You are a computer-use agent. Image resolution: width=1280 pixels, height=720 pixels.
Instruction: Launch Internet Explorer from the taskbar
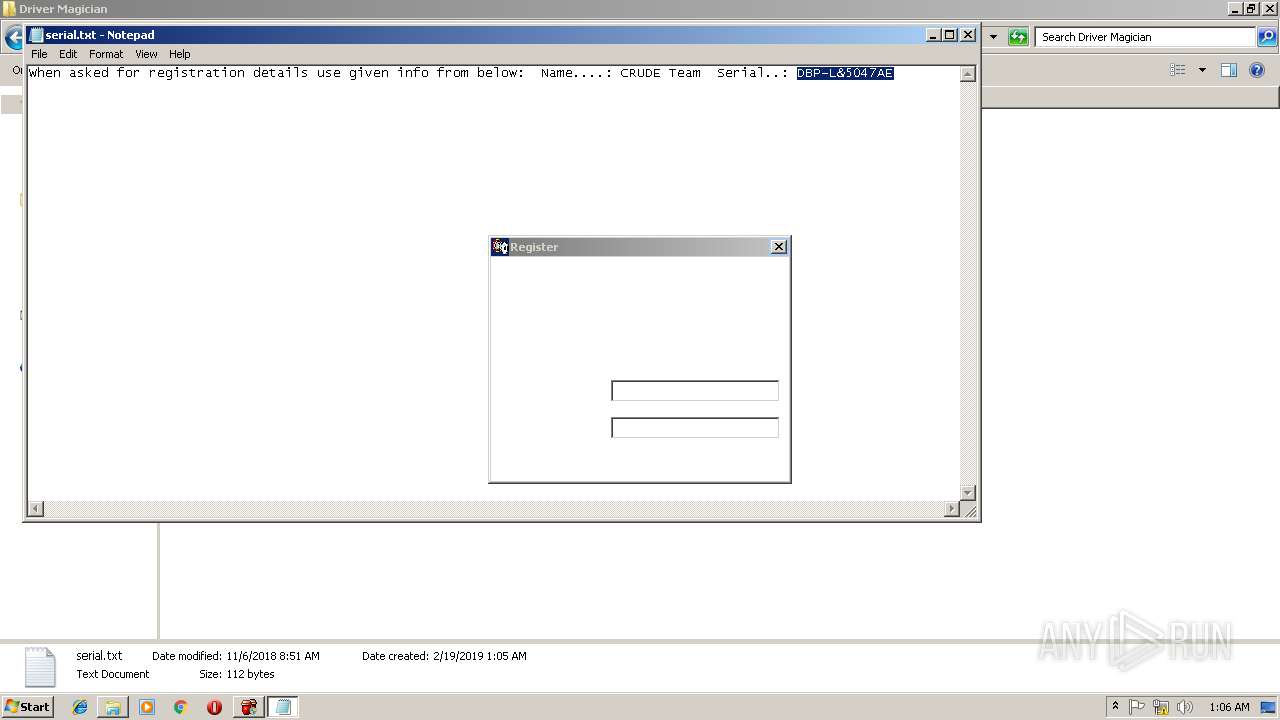(80, 707)
